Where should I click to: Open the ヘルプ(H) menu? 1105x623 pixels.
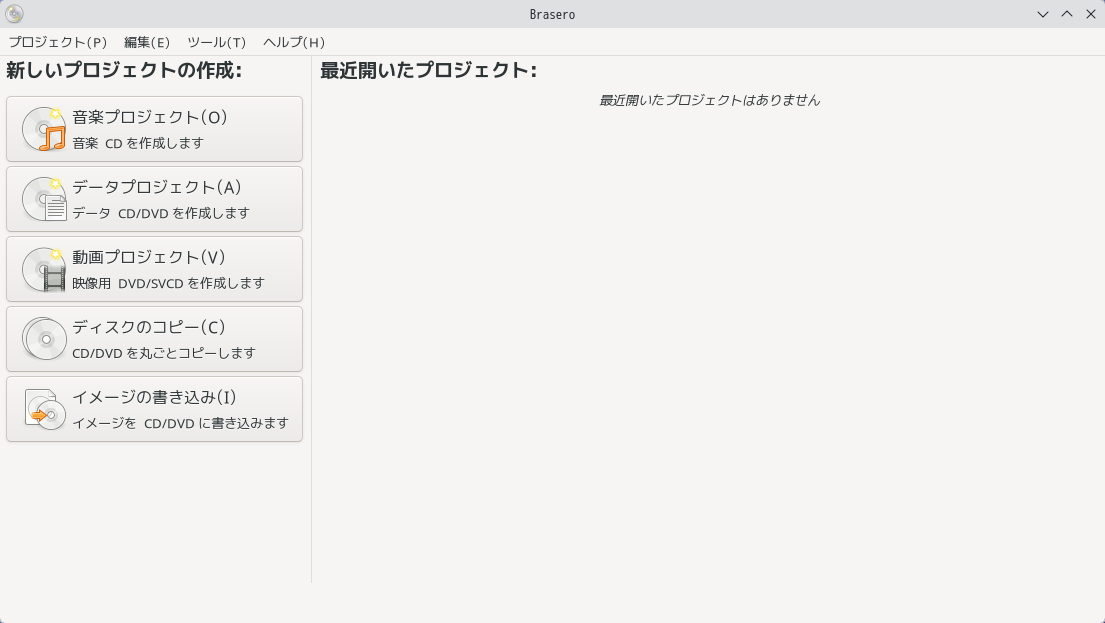pos(294,42)
